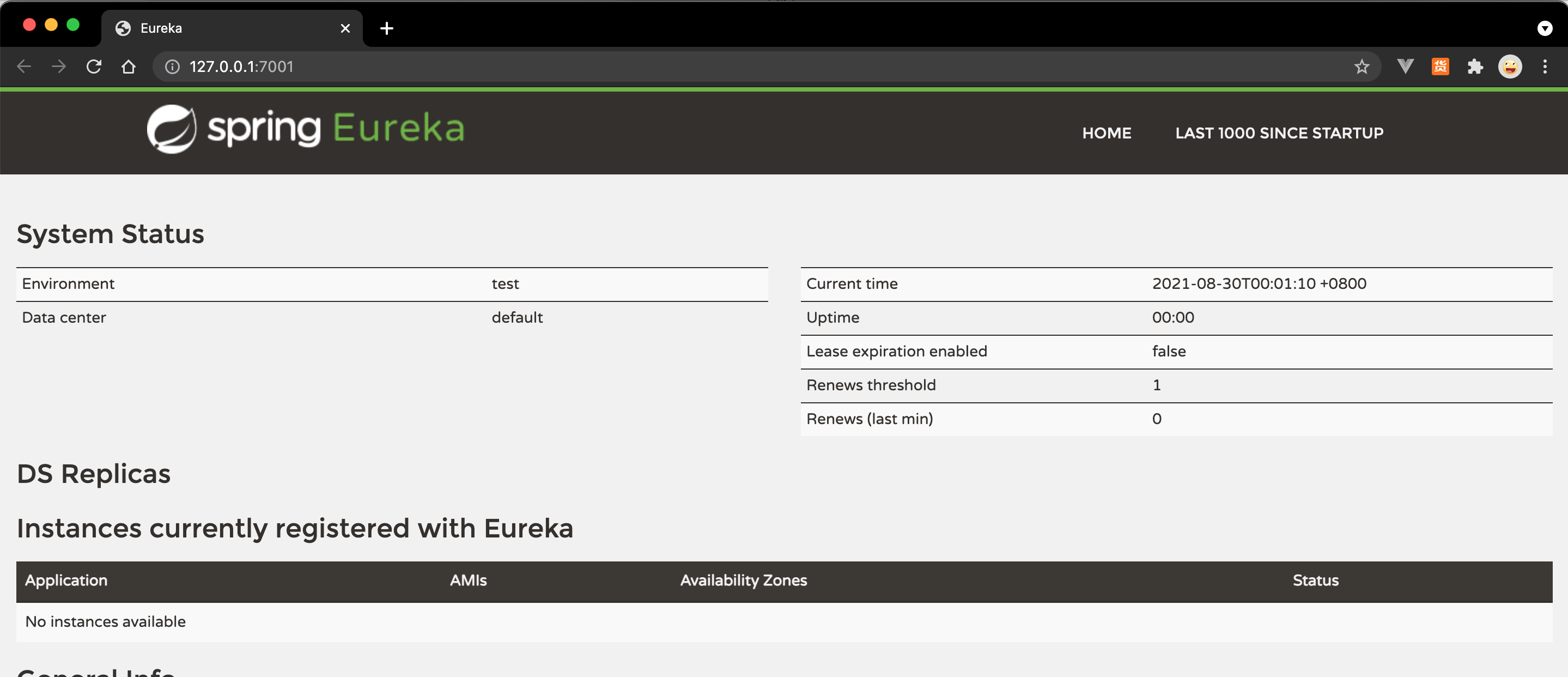This screenshot has height=677, width=1568.
Task: Click the Status column header
Action: (x=1315, y=580)
